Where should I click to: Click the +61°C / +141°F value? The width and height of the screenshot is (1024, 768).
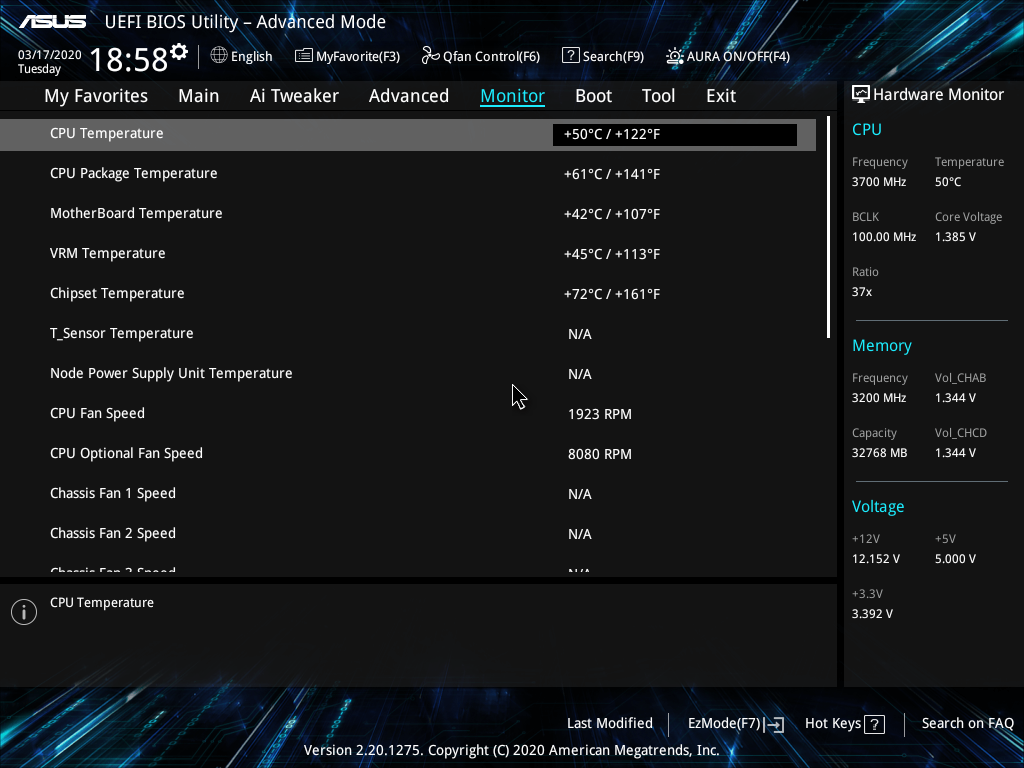[x=612, y=174]
